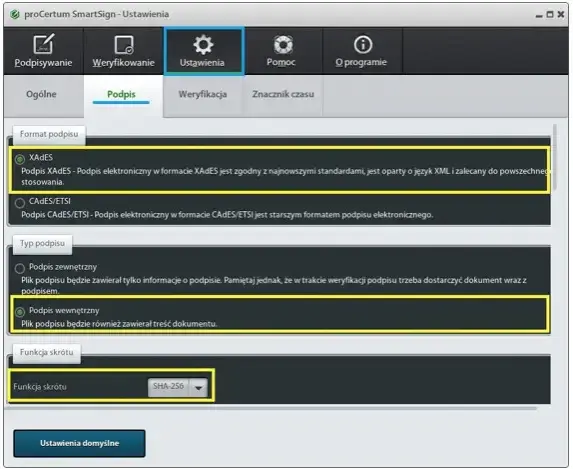This screenshot has height=469, width=573.
Task: Choose Podpis wewnętrzny signature type
Action: tap(20, 312)
